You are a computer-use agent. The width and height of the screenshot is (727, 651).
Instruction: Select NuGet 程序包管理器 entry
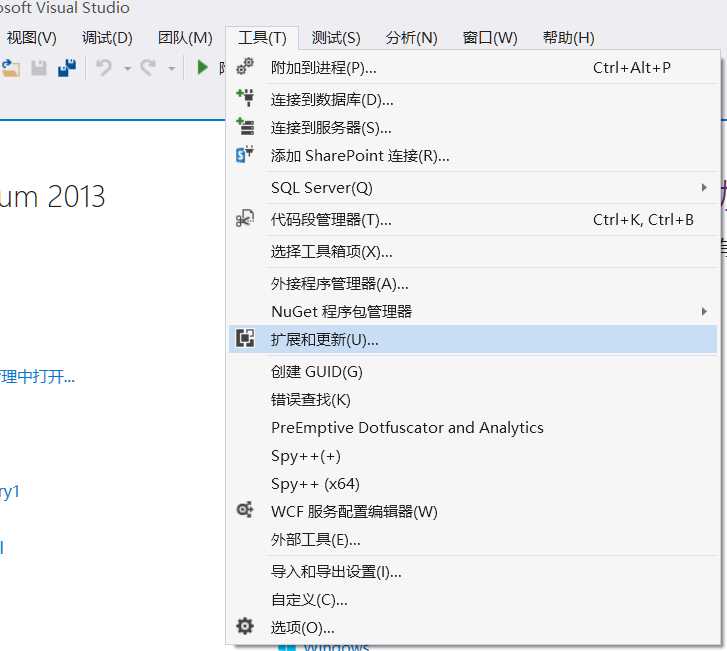click(x=473, y=311)
